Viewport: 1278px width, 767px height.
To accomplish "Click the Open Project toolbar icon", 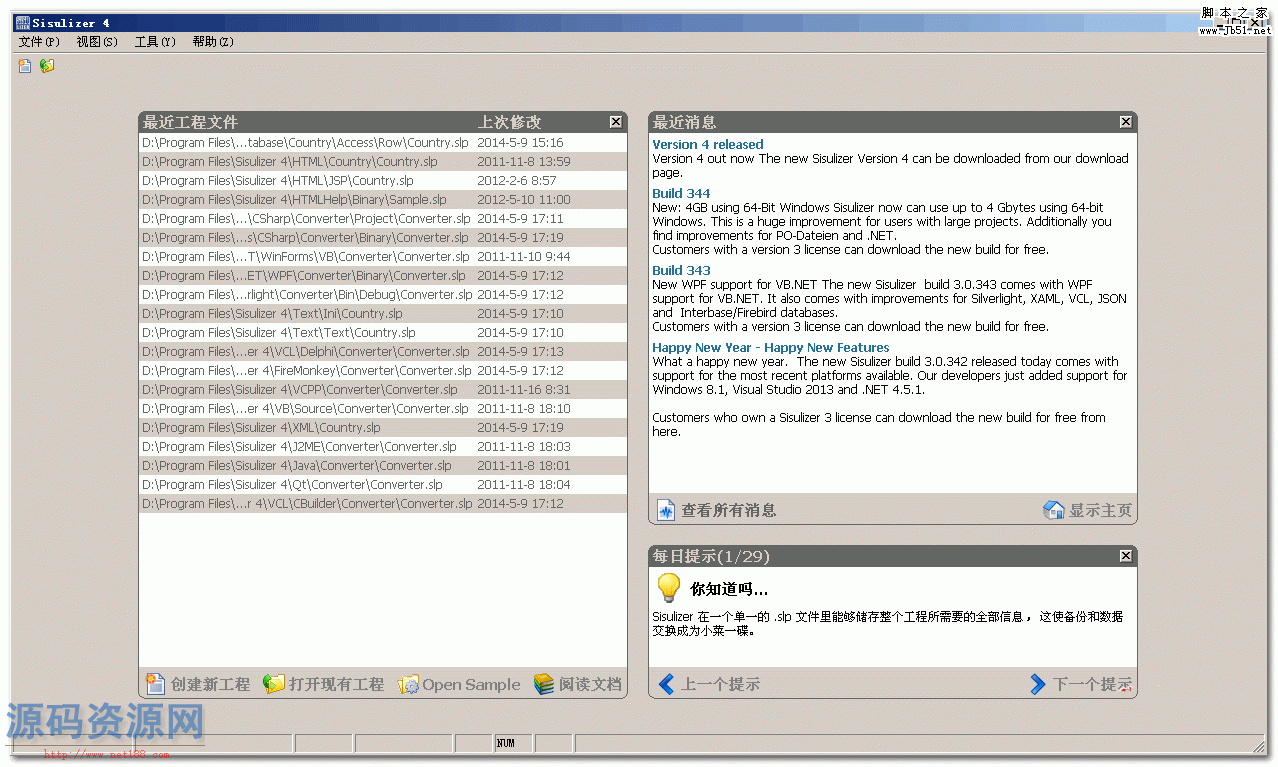I will pyautogui.click(x=45, y=64).
